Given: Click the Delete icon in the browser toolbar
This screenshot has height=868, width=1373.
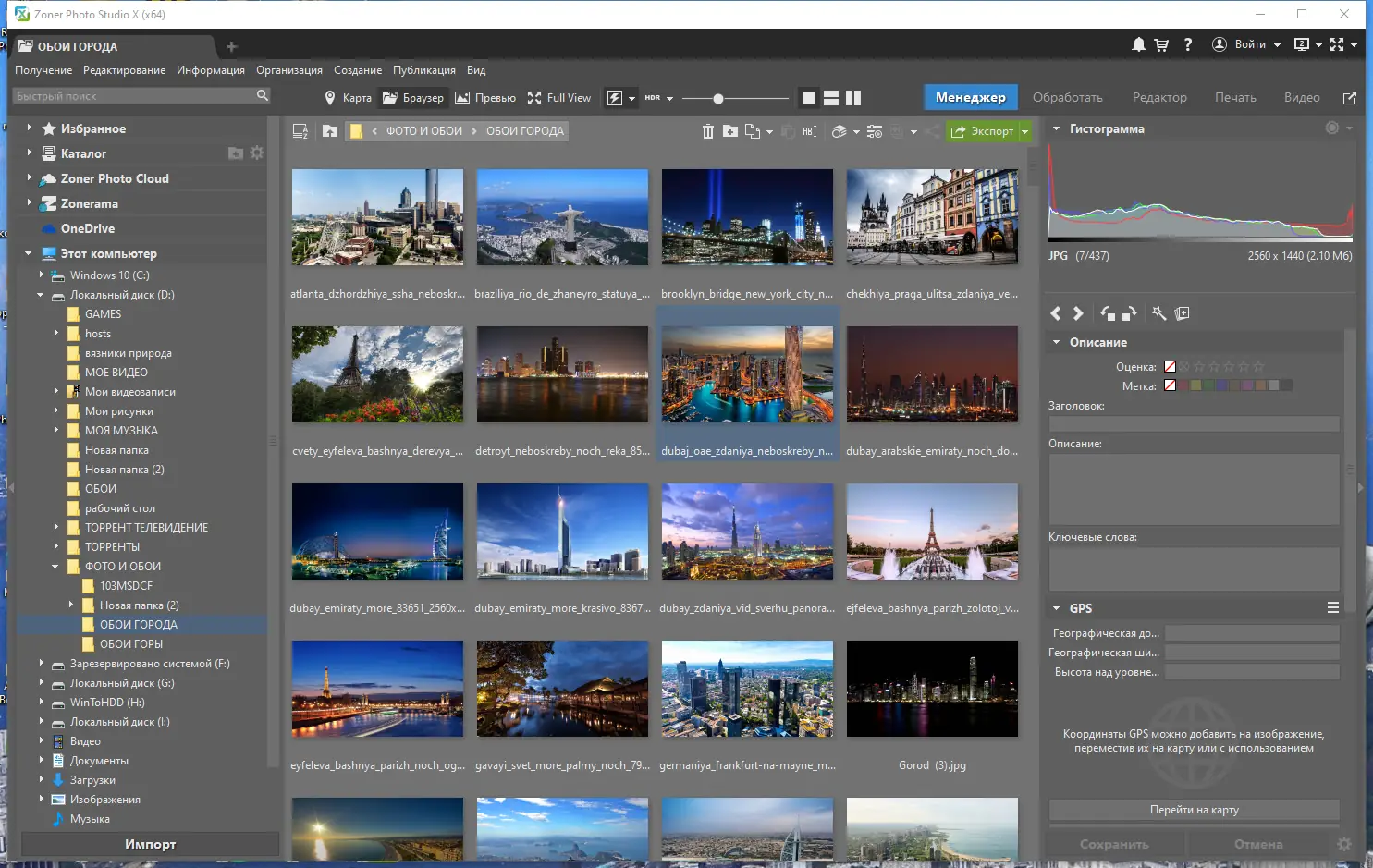Looking at the screenshot, I should 707,131.
